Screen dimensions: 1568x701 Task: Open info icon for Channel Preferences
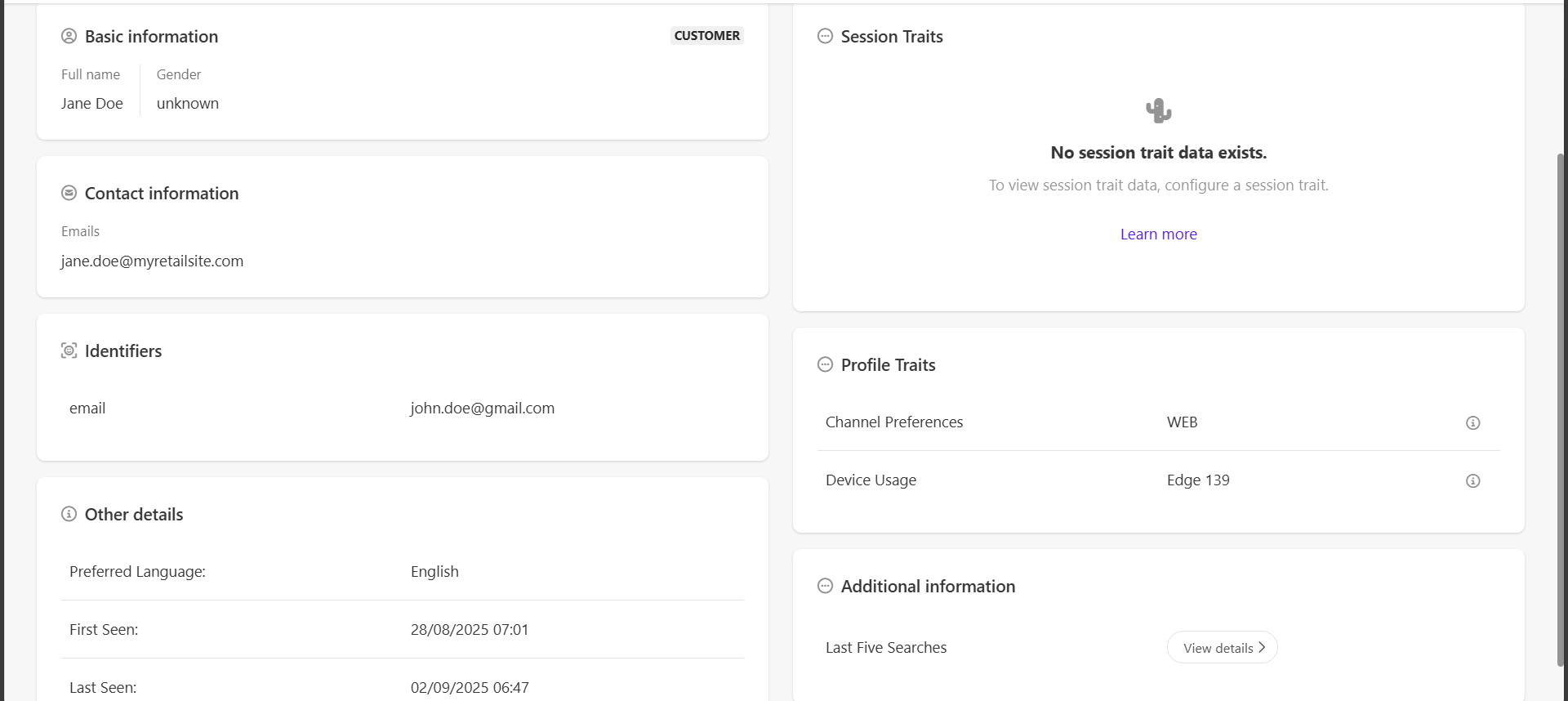1472,422
